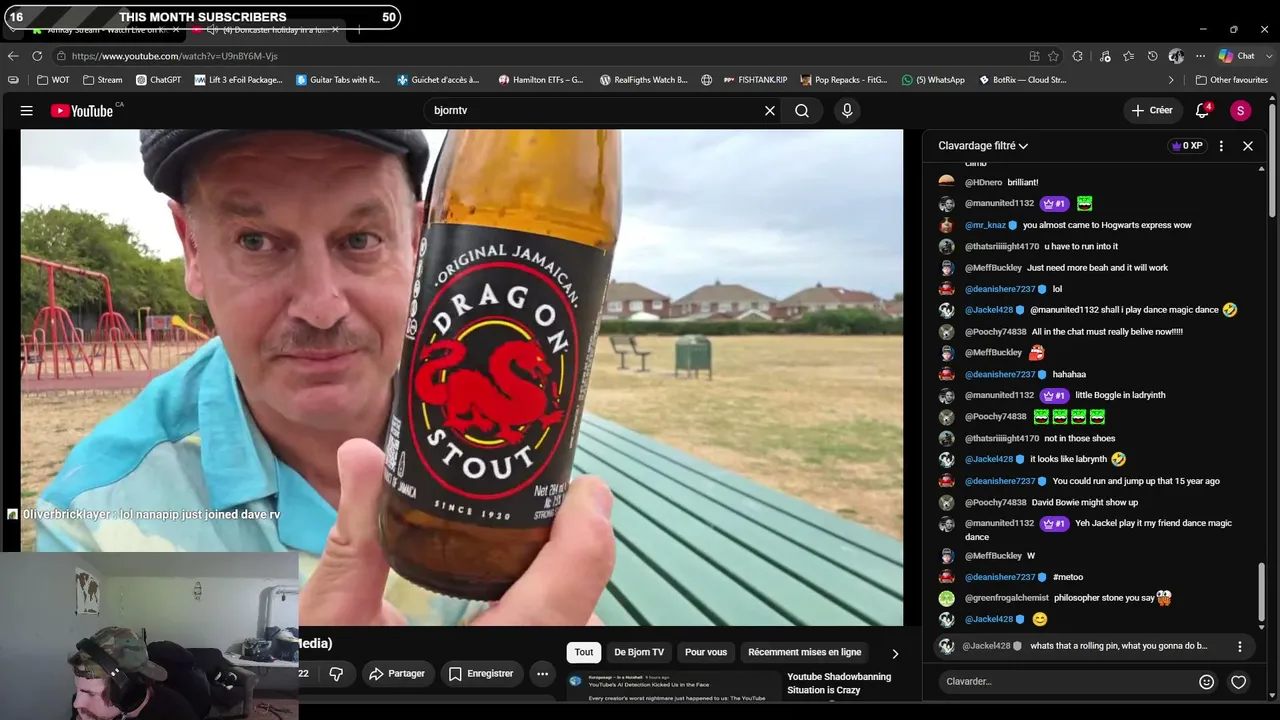Click the pinned "whats that a rolling pin" message
This screenshot has height=720, width=1280.
tap(1118, 646)
